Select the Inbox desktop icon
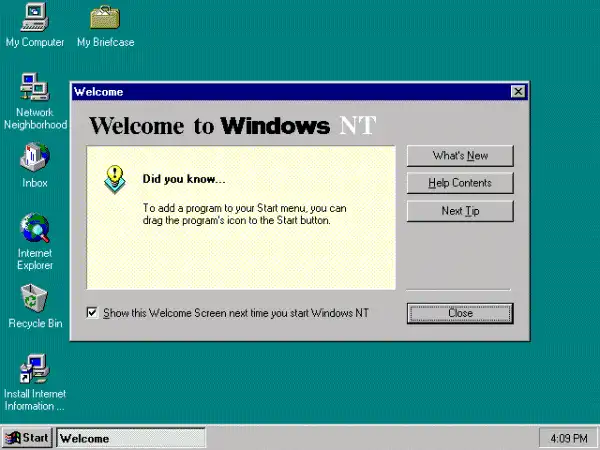 [x=34, y=158]
